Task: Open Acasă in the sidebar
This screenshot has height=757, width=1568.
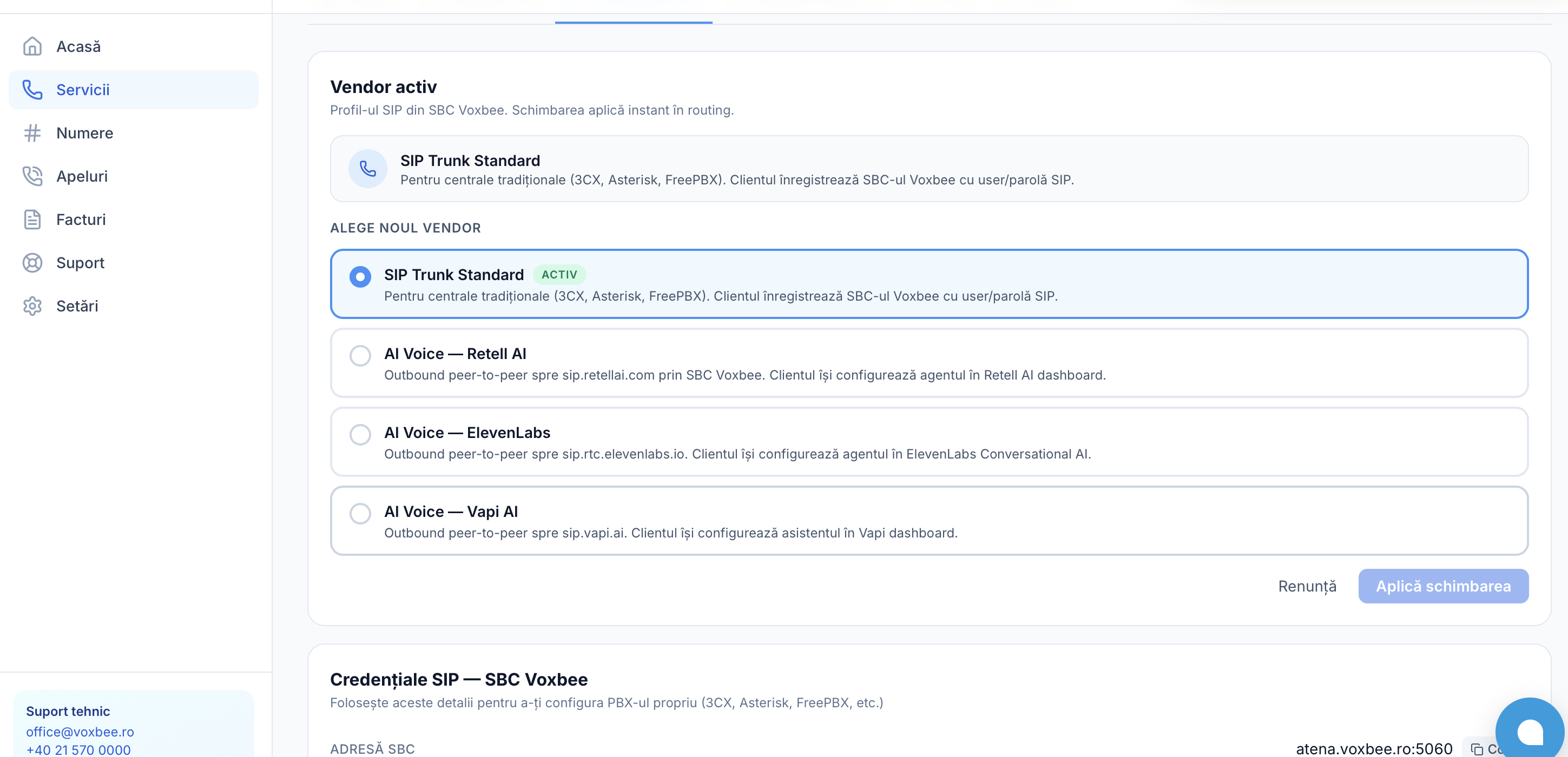Action: [133, 47]
